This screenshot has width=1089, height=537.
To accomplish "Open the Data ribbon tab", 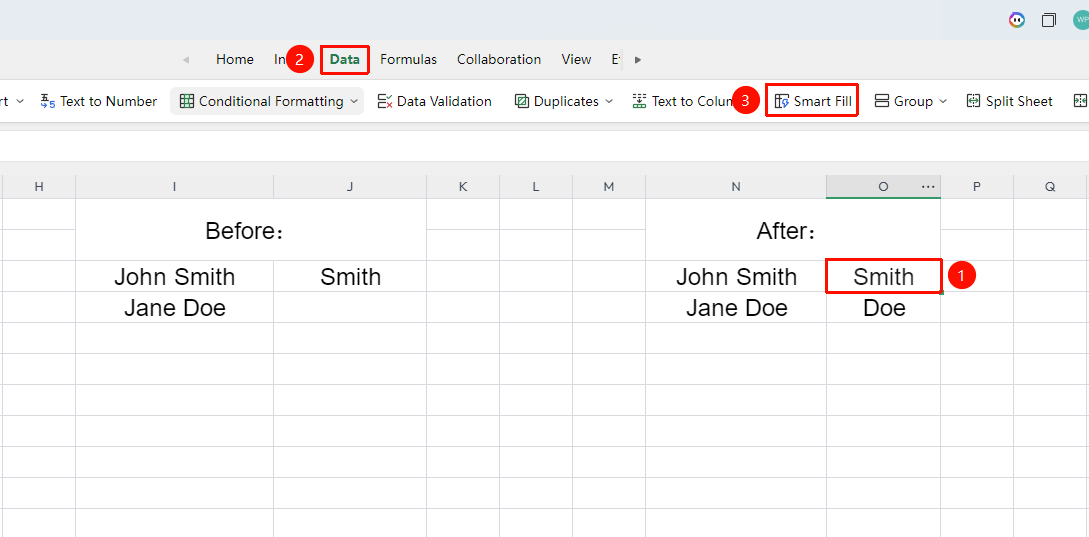I will pos(344,60).
